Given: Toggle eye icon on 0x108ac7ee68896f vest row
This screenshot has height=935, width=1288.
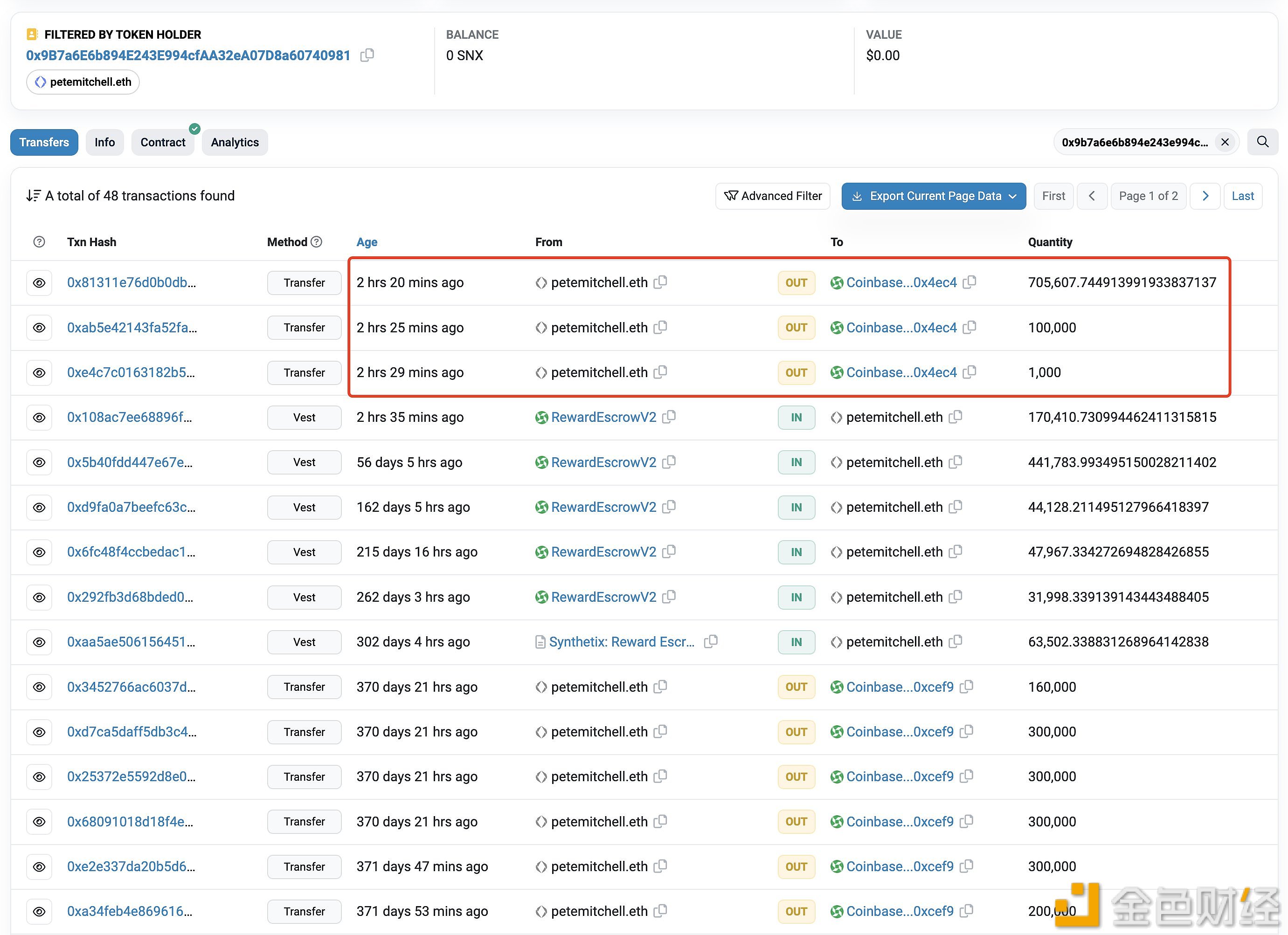Looking at the screenshot, I should pos(38,417).
